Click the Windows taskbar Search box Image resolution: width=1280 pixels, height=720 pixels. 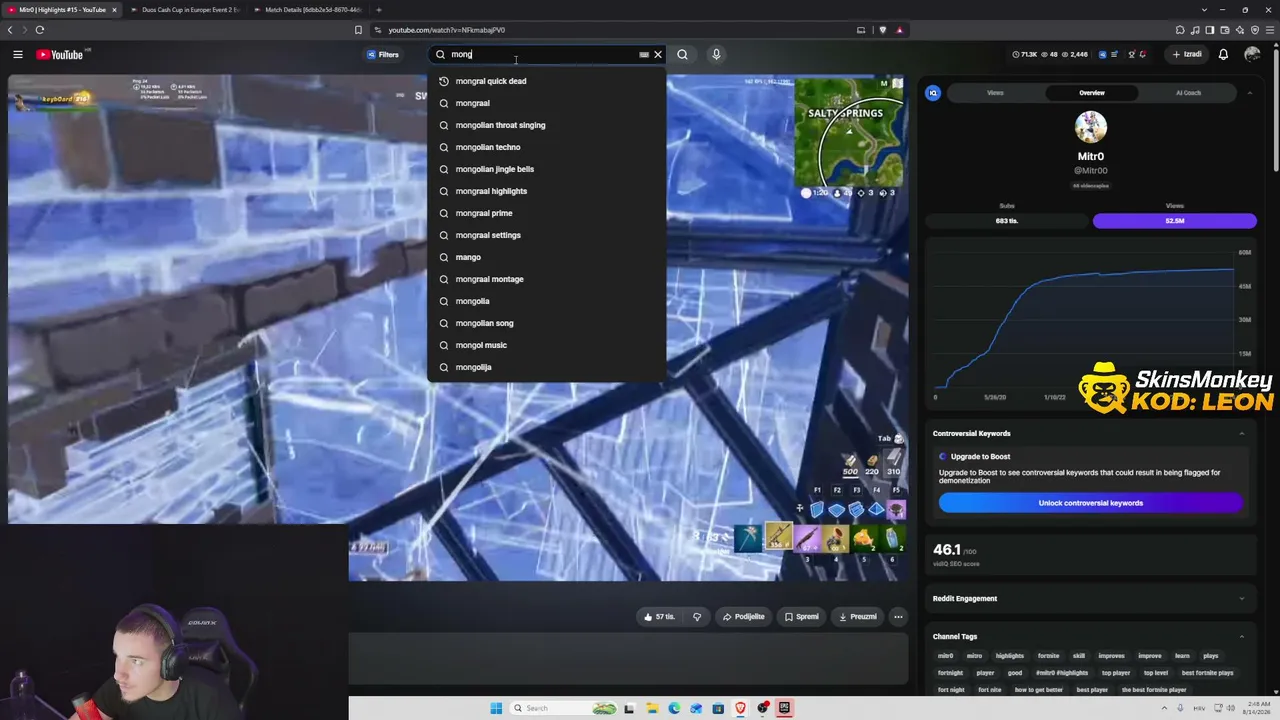pyautogui.click(x=565, y=708)
